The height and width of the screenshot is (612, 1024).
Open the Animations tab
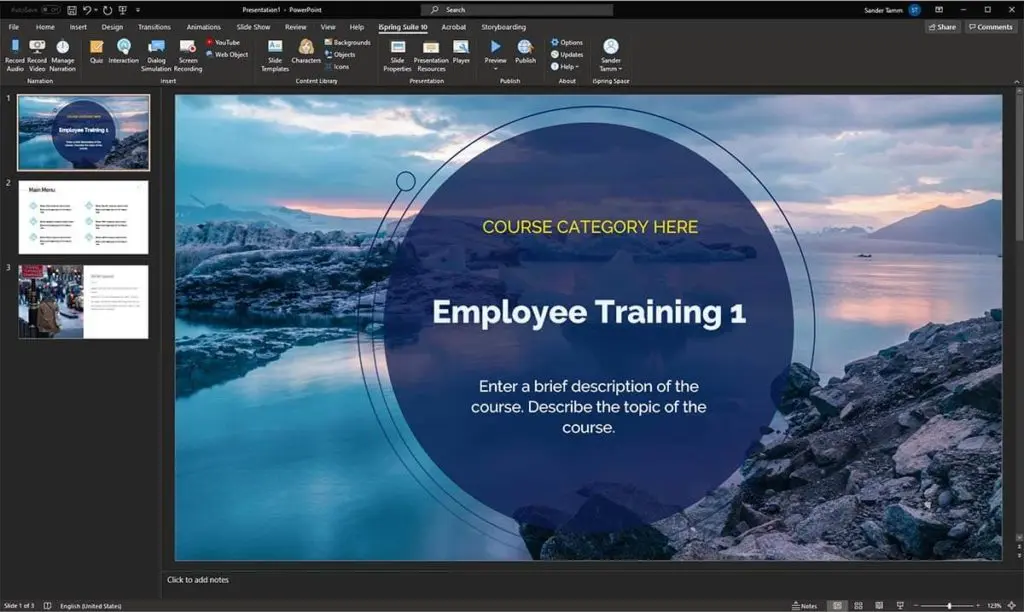tap(203, 27)
